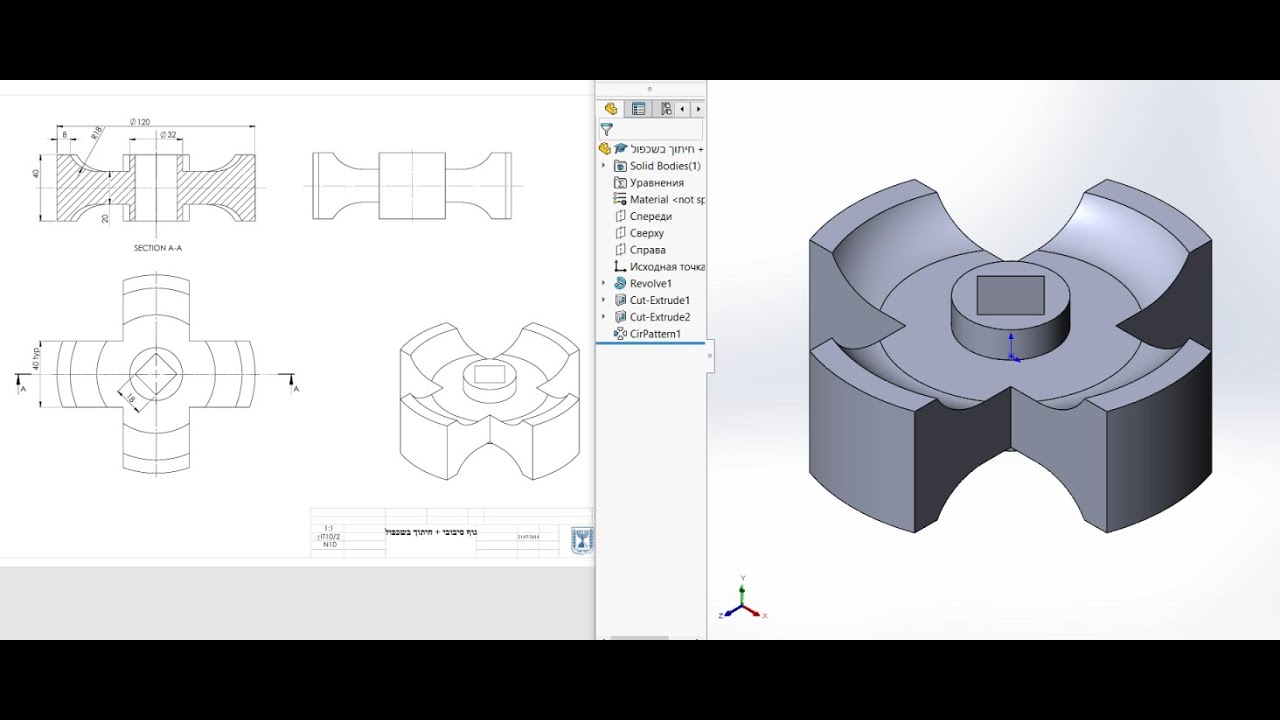Click the rectangular hole on the 3D model
Image resolution: width=1280 pixels, height=720 pixels.
(1010, 295)
